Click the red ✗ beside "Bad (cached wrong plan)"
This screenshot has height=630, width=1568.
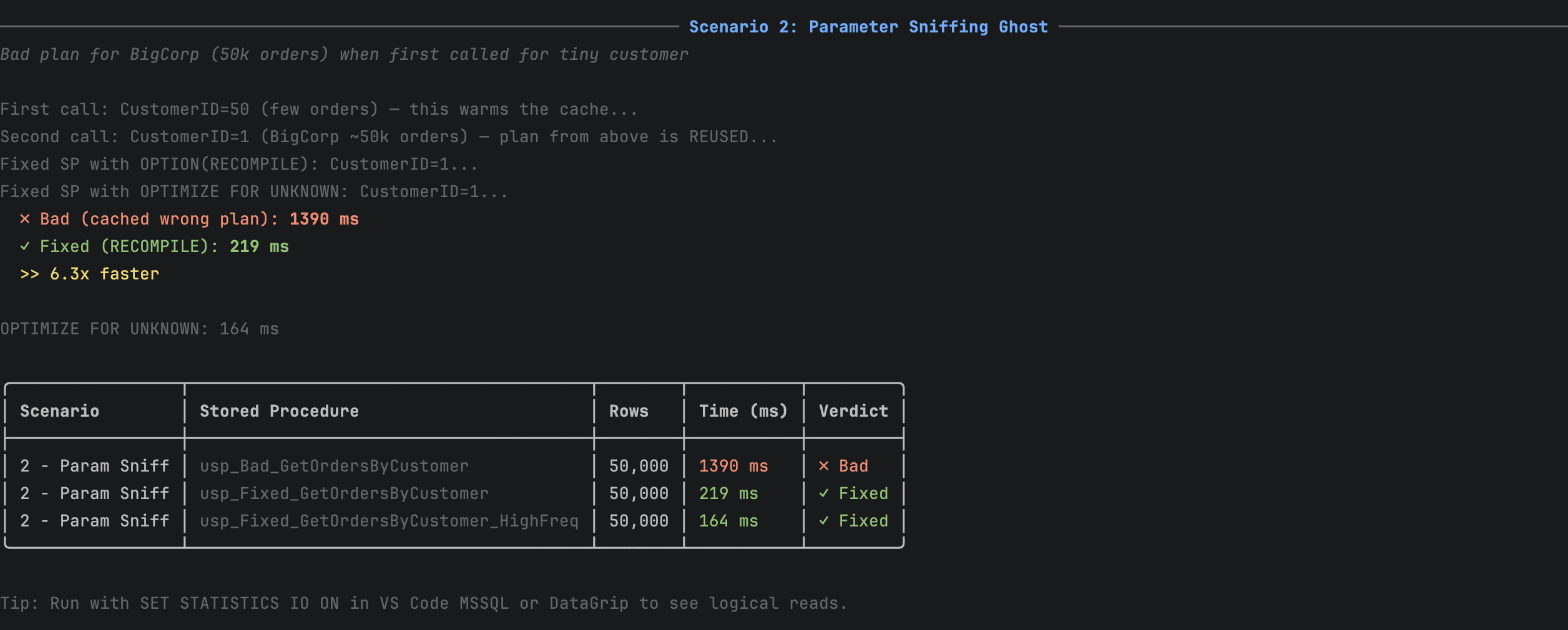(x=24, y=218)
